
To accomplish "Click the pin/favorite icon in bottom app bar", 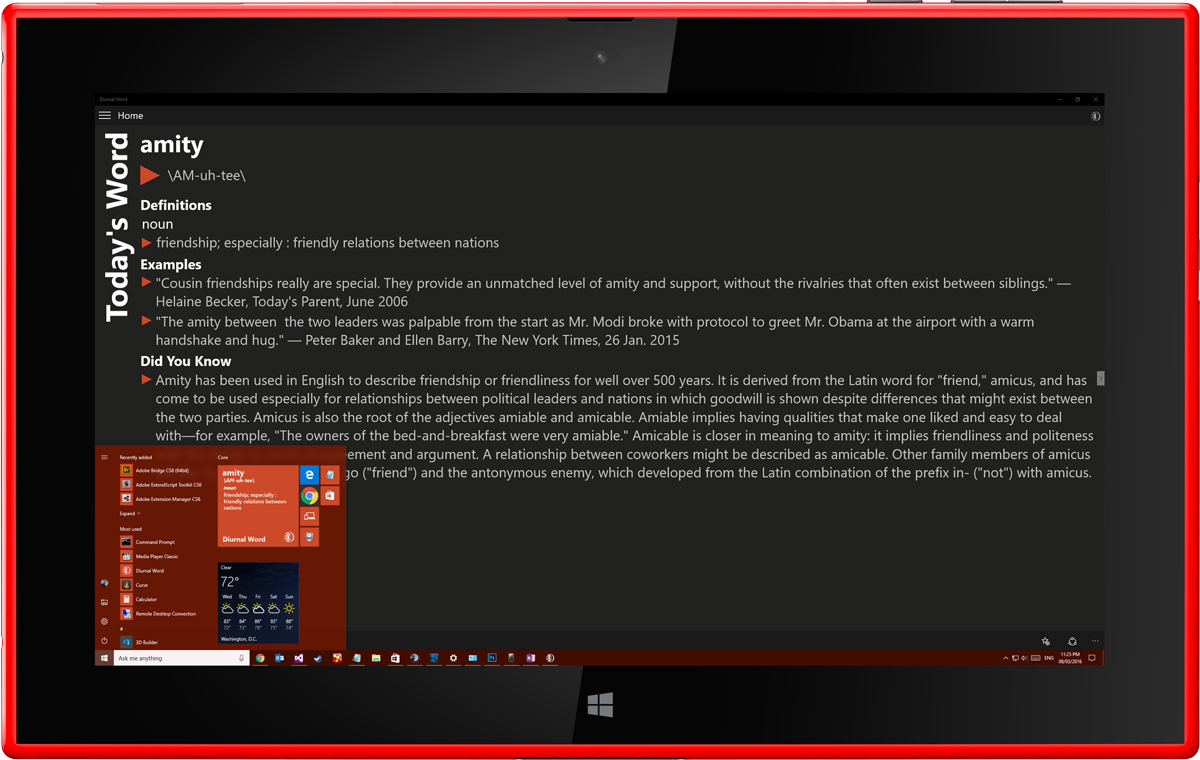I will click(1045, 641).
